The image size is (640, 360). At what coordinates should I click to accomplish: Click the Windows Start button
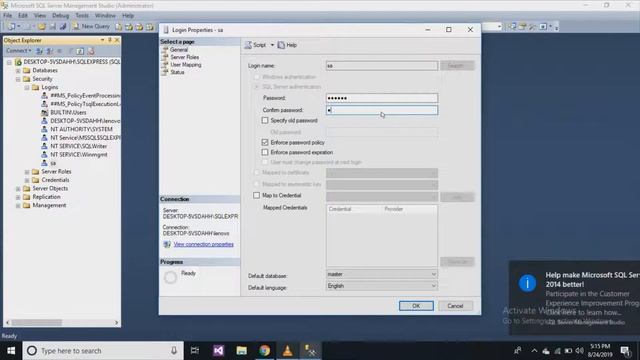11,351
